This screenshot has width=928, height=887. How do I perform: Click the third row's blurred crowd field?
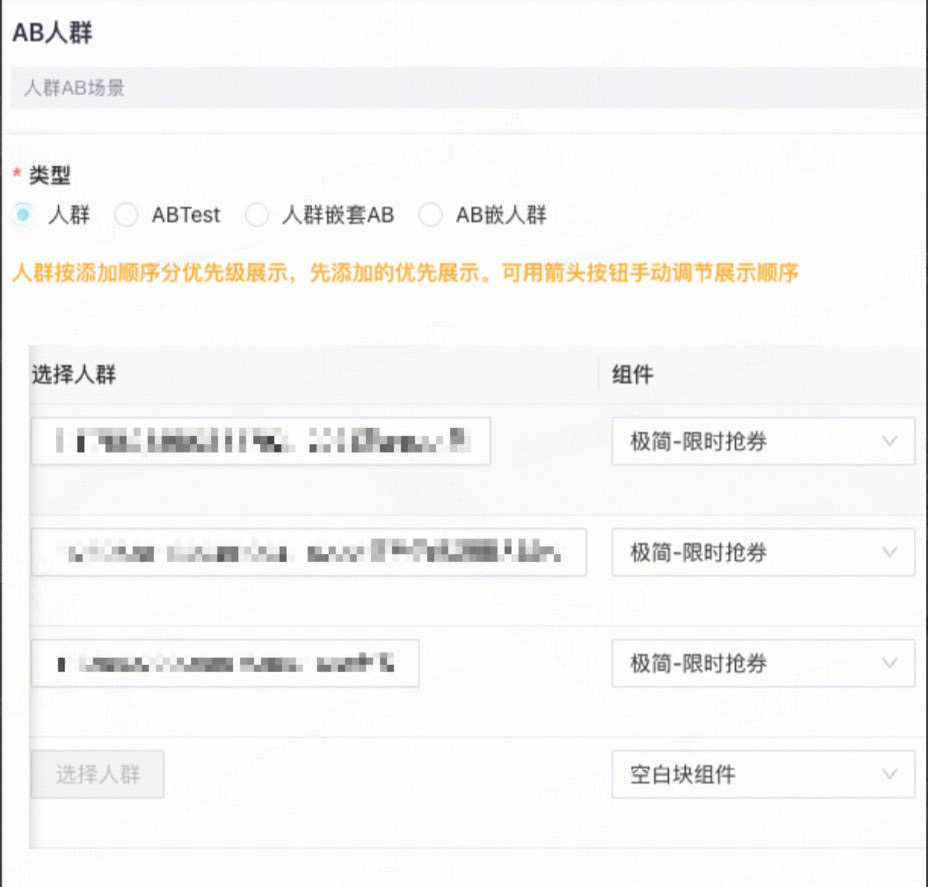tap(225, 663)
